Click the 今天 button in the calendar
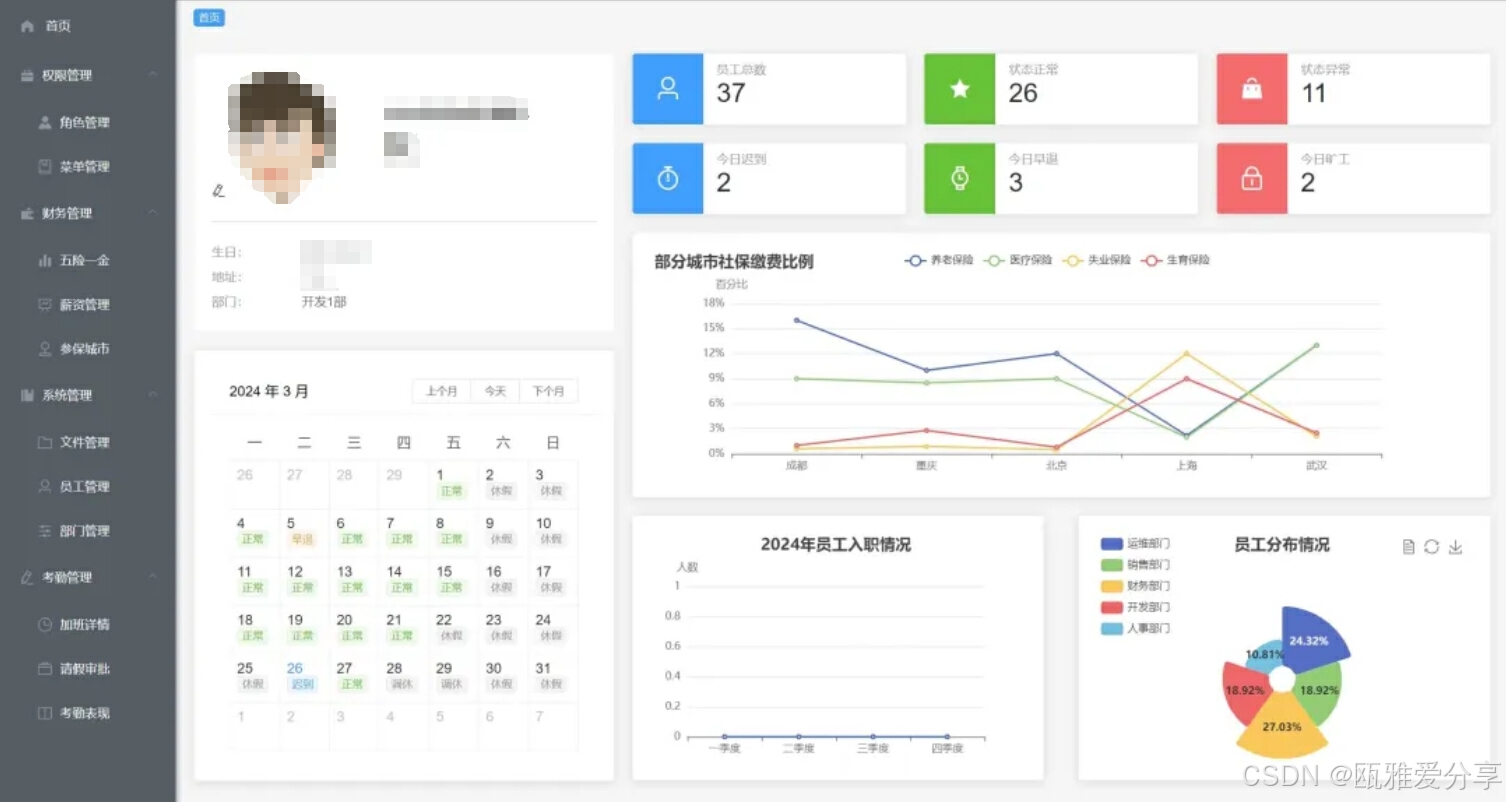Image resolution: width=1506 pixels, height=802 pixels. pyautogui.click(x=495, y=391)
